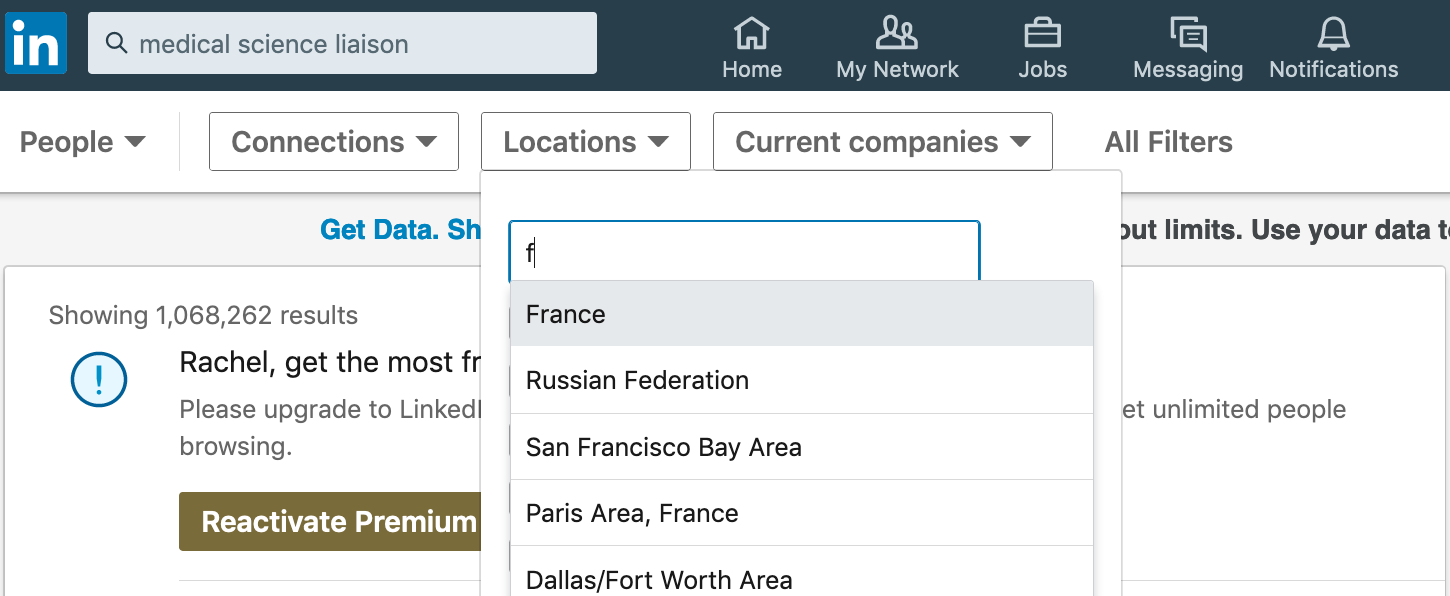The width and height of the screenshot is (1450, 596).
Task: Open the Messaging chat icon
Action: [x=1188, y=34]
